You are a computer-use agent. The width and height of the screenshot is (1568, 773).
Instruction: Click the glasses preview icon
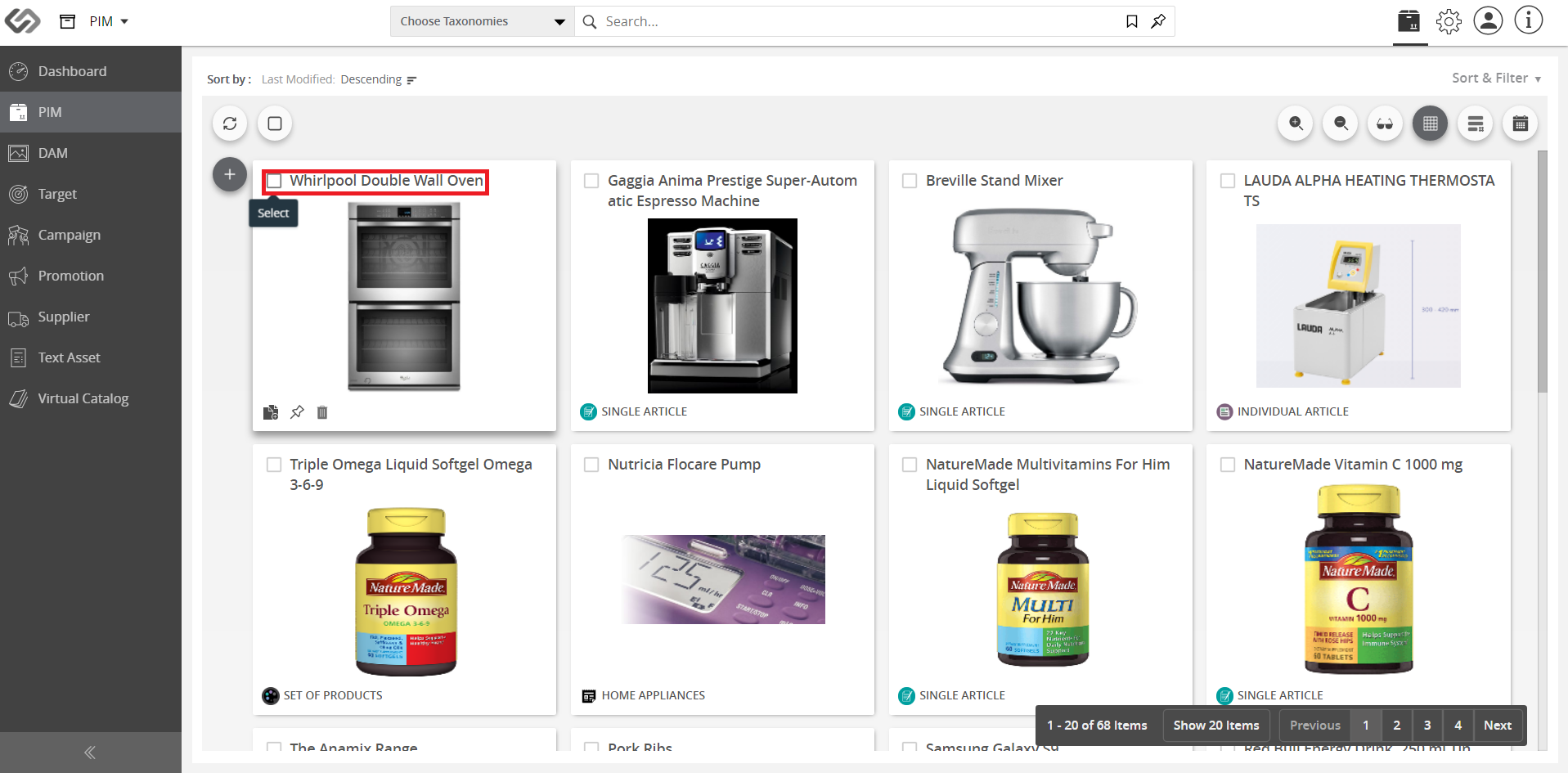(1386, 124)
